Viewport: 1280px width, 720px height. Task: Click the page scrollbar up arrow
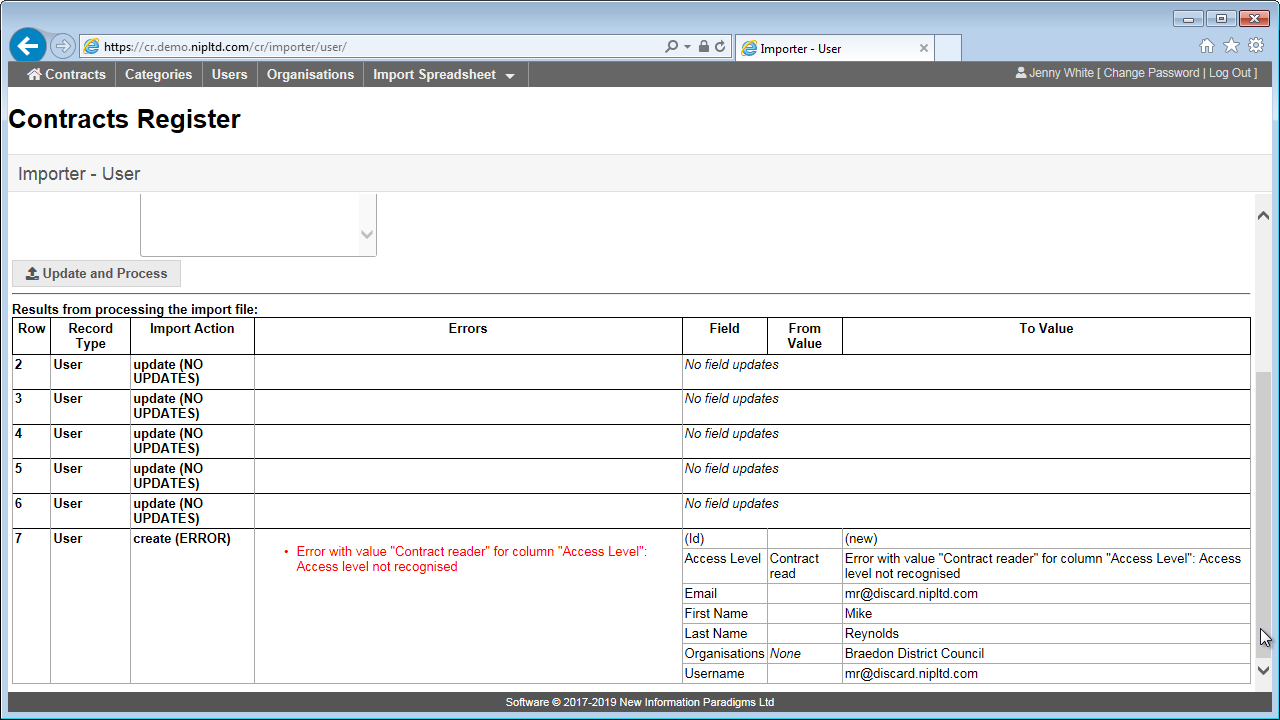pyautogui.click(x=1263, y=216)
